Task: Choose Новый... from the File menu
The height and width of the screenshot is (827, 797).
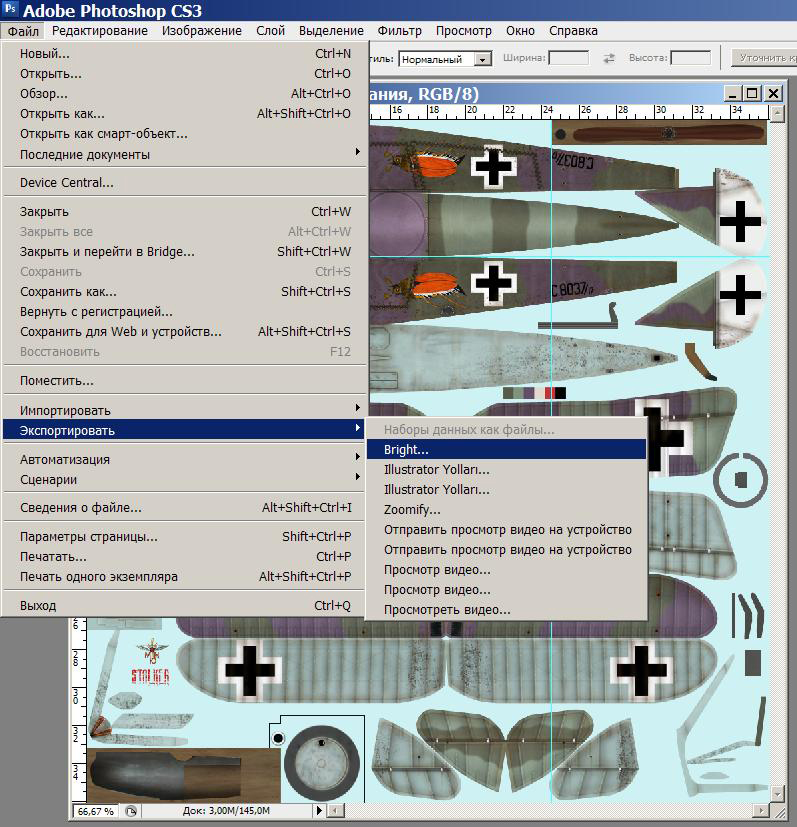Action: click(x=185, y=54)
